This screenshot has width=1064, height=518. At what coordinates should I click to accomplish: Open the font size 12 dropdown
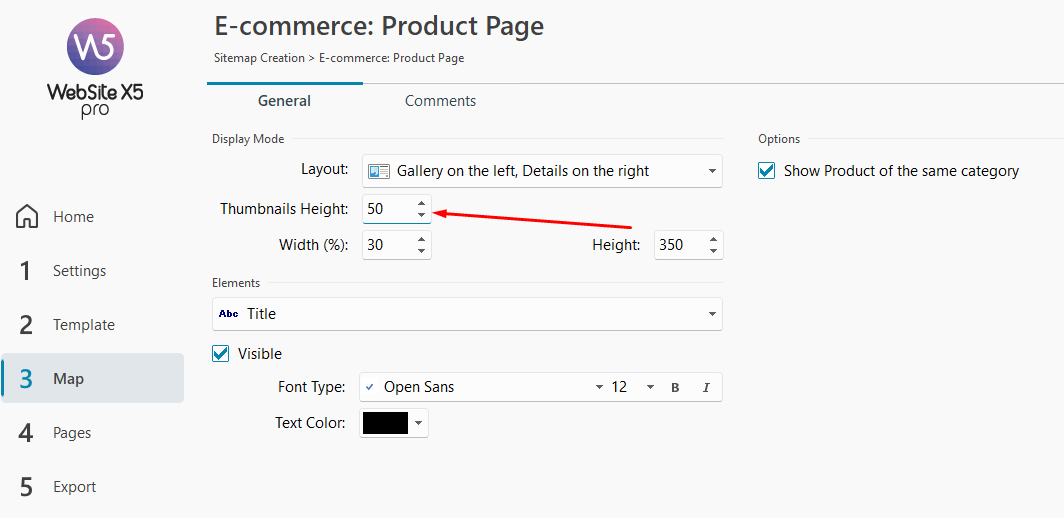pos(650,387)
